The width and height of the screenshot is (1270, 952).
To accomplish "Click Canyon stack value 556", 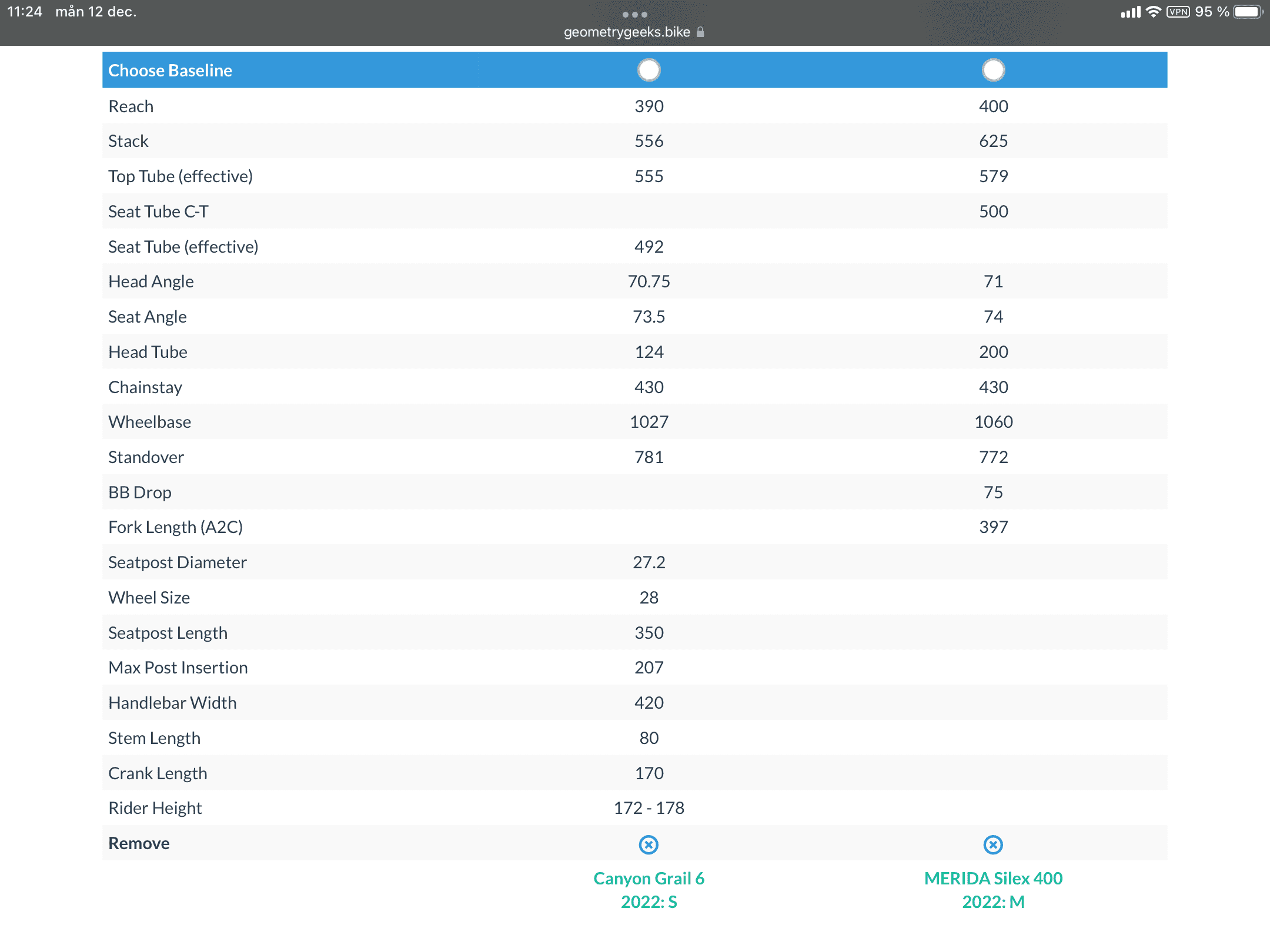I will click(649, 141).
